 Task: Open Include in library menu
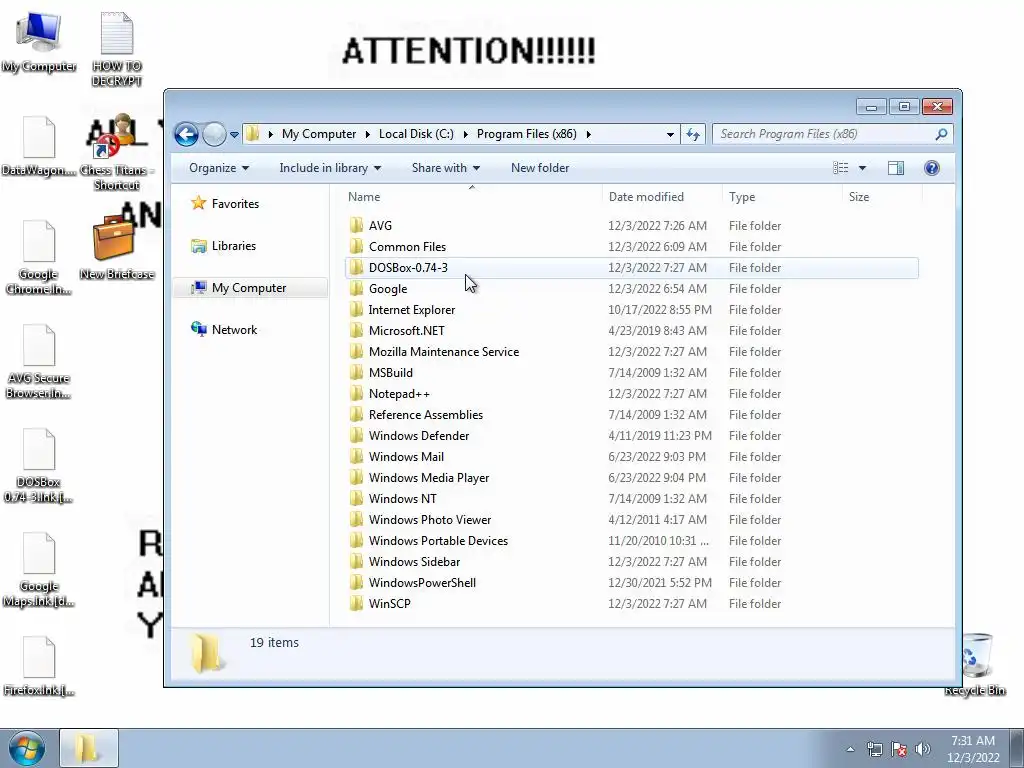(x=330, y=168)
